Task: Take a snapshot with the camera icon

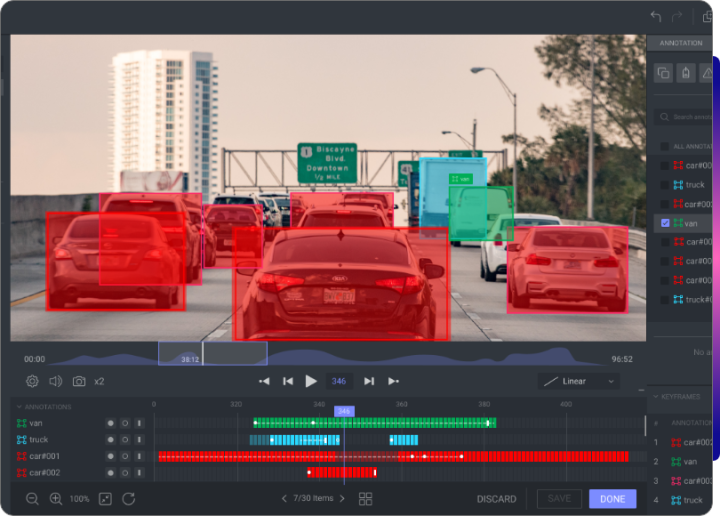Action: (x=79, y=381)
